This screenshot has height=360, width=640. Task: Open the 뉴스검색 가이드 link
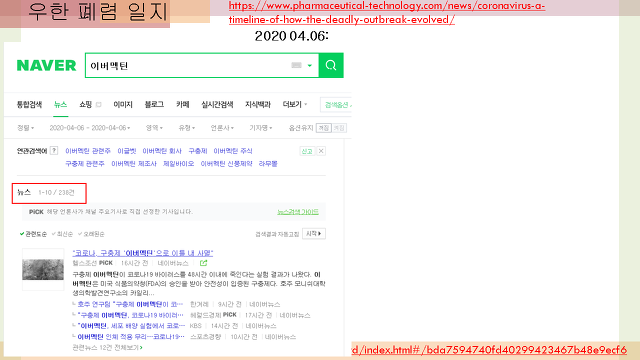(x=298, y=212)
